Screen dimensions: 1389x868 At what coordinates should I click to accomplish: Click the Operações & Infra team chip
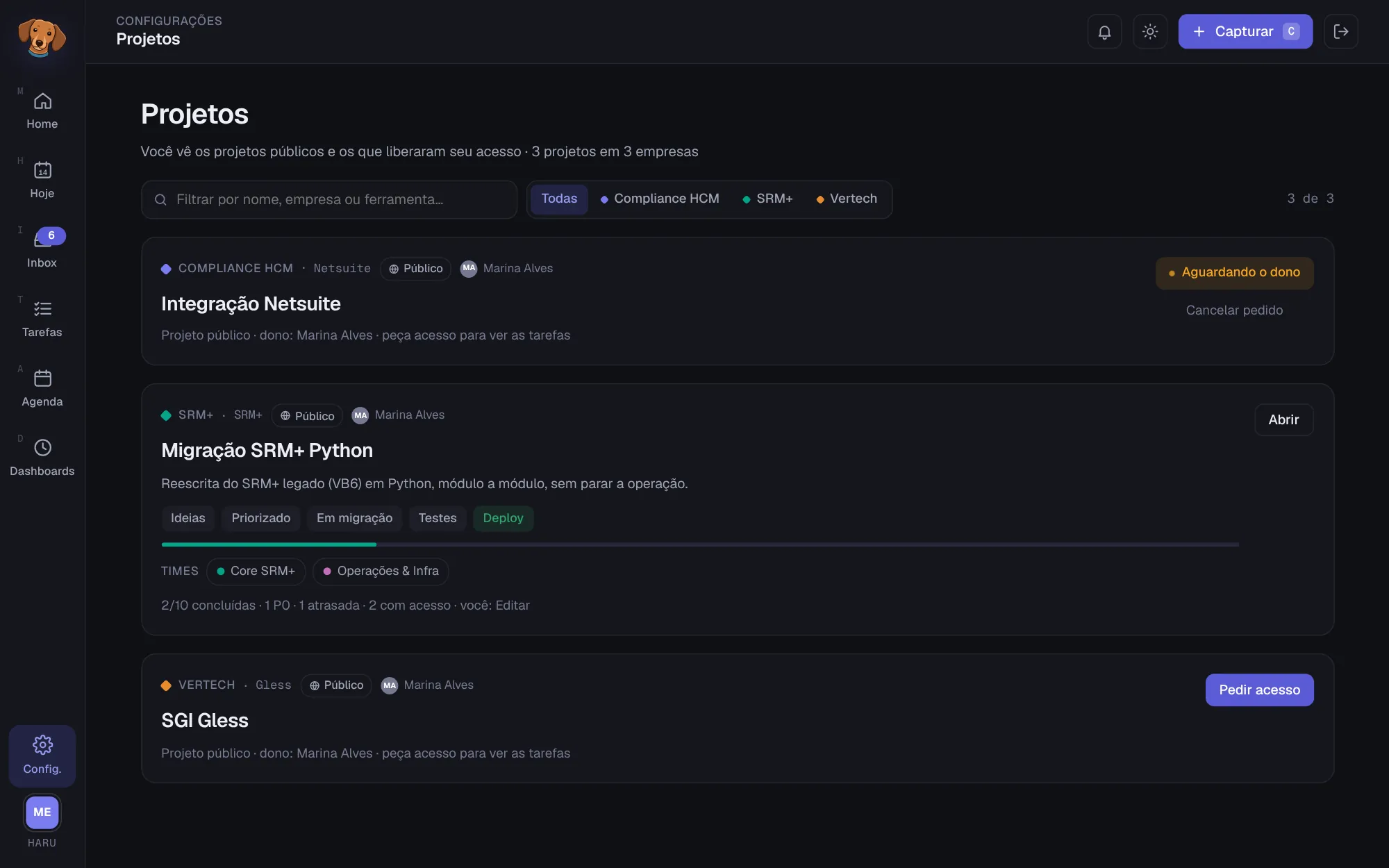coord(381,571)
